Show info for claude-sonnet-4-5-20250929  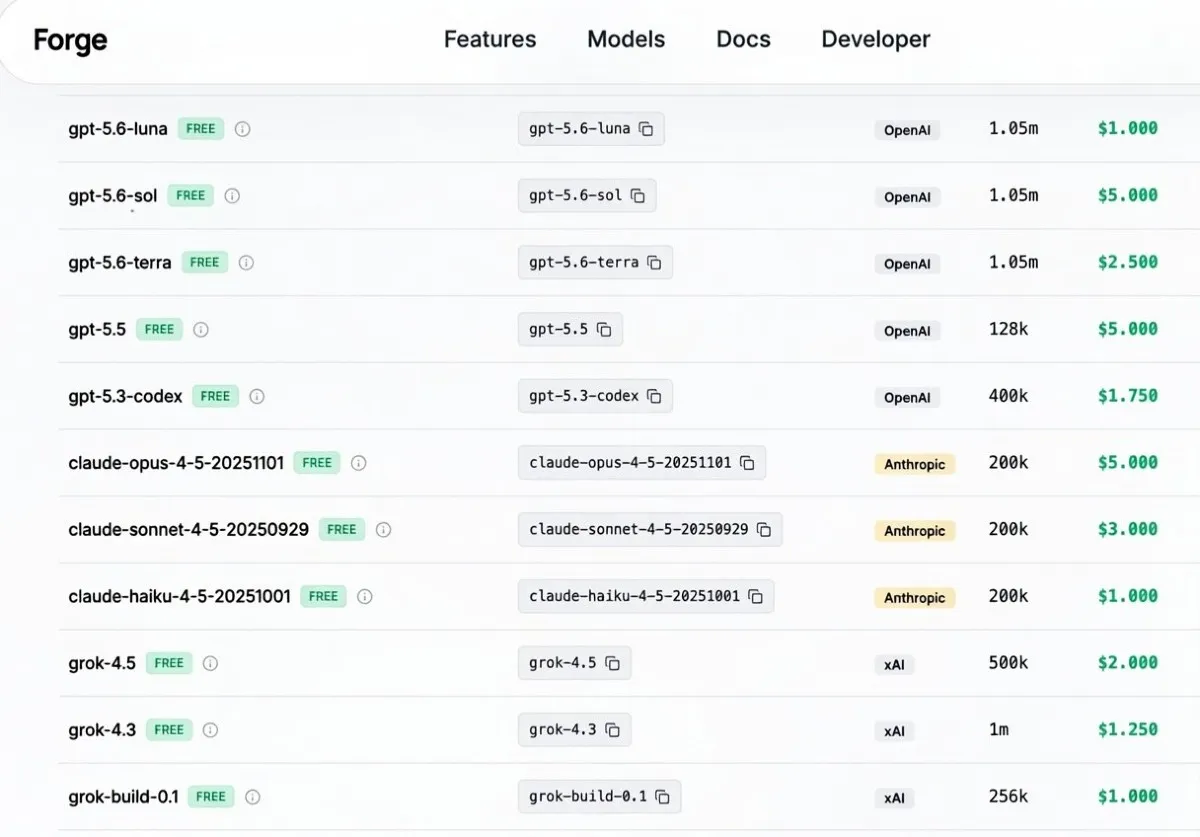click(383, 530)
